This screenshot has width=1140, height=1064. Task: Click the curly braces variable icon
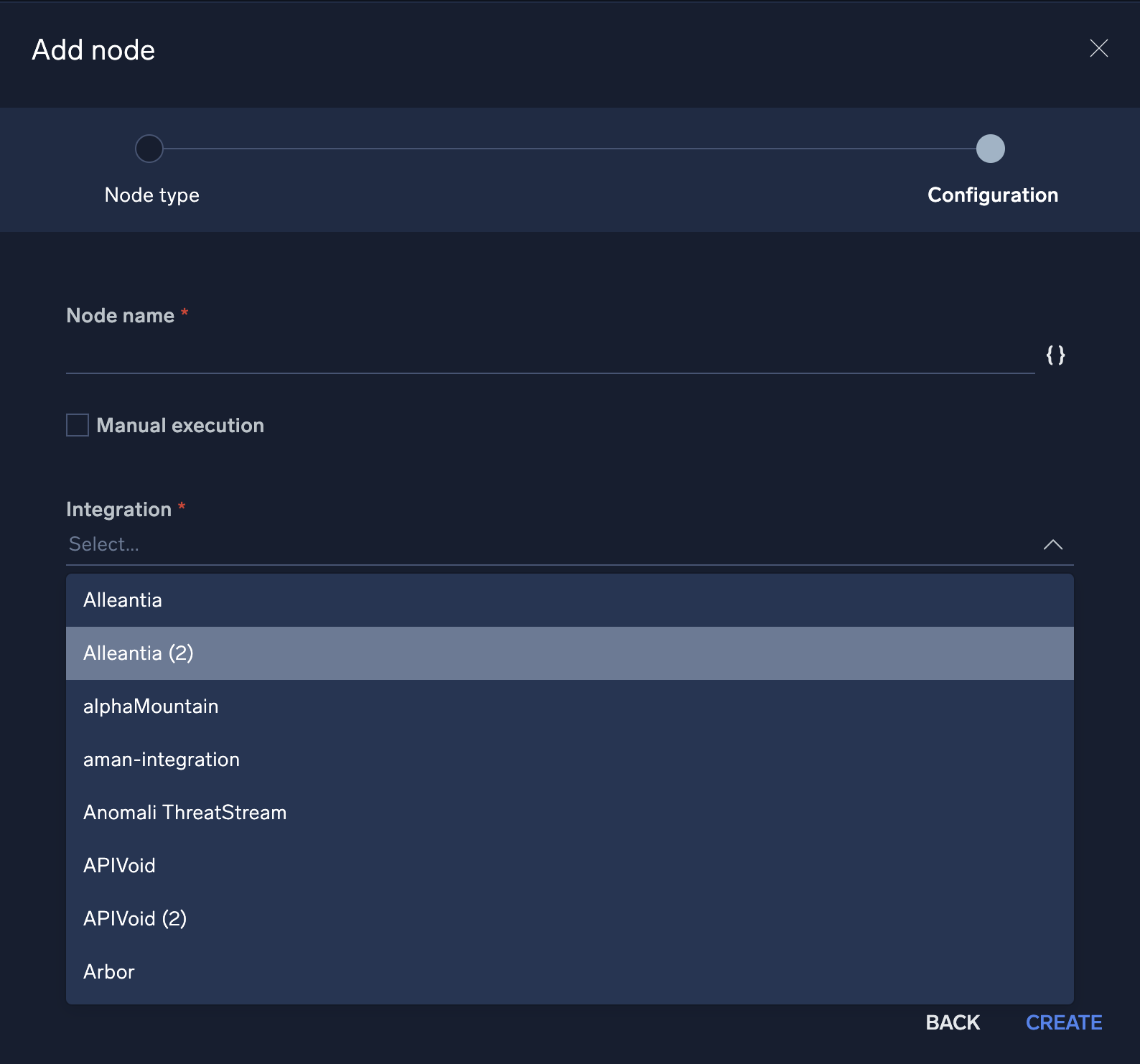point(1055,355)
